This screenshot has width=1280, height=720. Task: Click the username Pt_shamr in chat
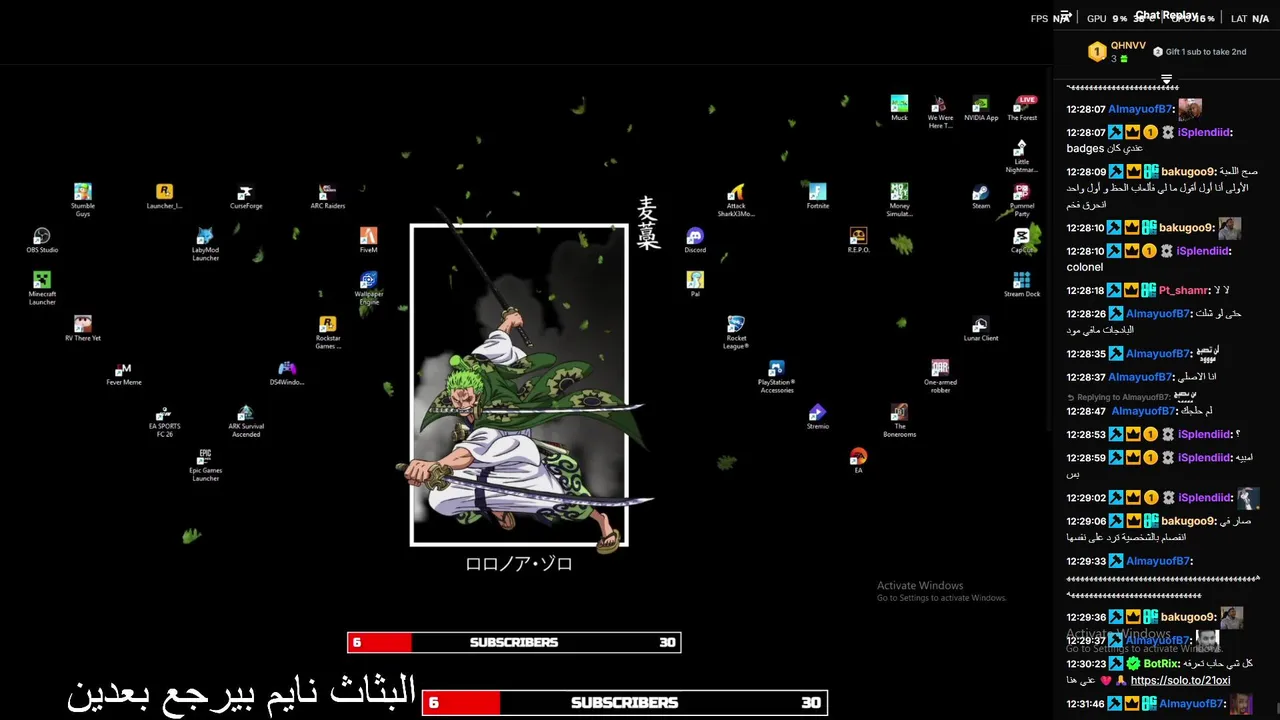(1184, 290)
